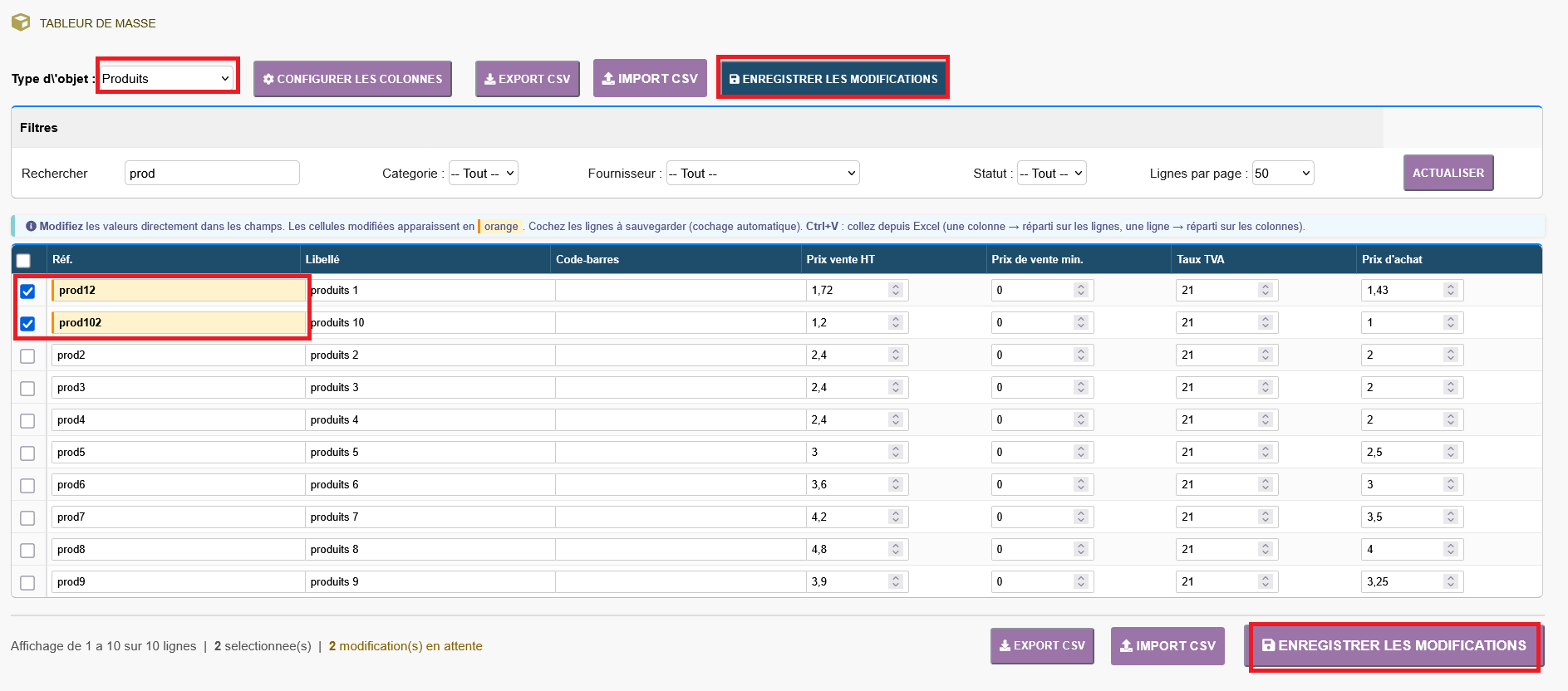Click bottom Enregistrer les modifications button
Screen dimensions: 1568x691
[x=1394, y=645]
